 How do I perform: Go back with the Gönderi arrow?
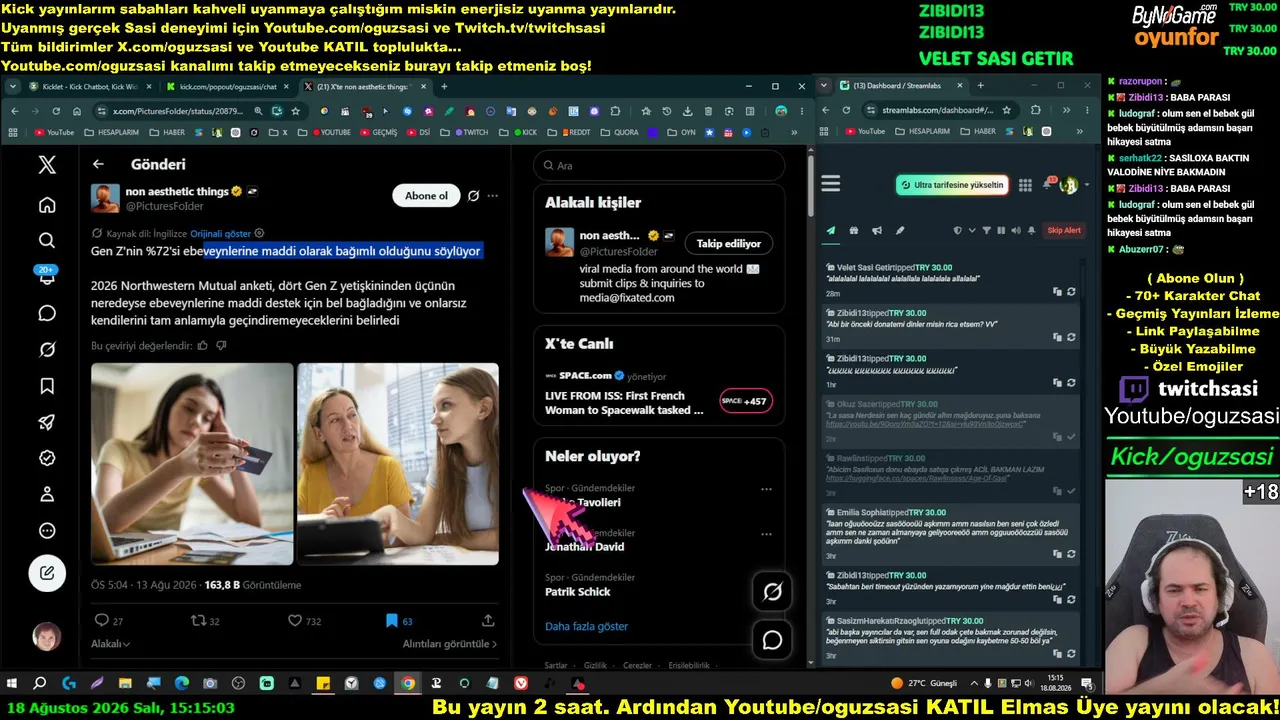pyautogui.click(x=98, y=164)
